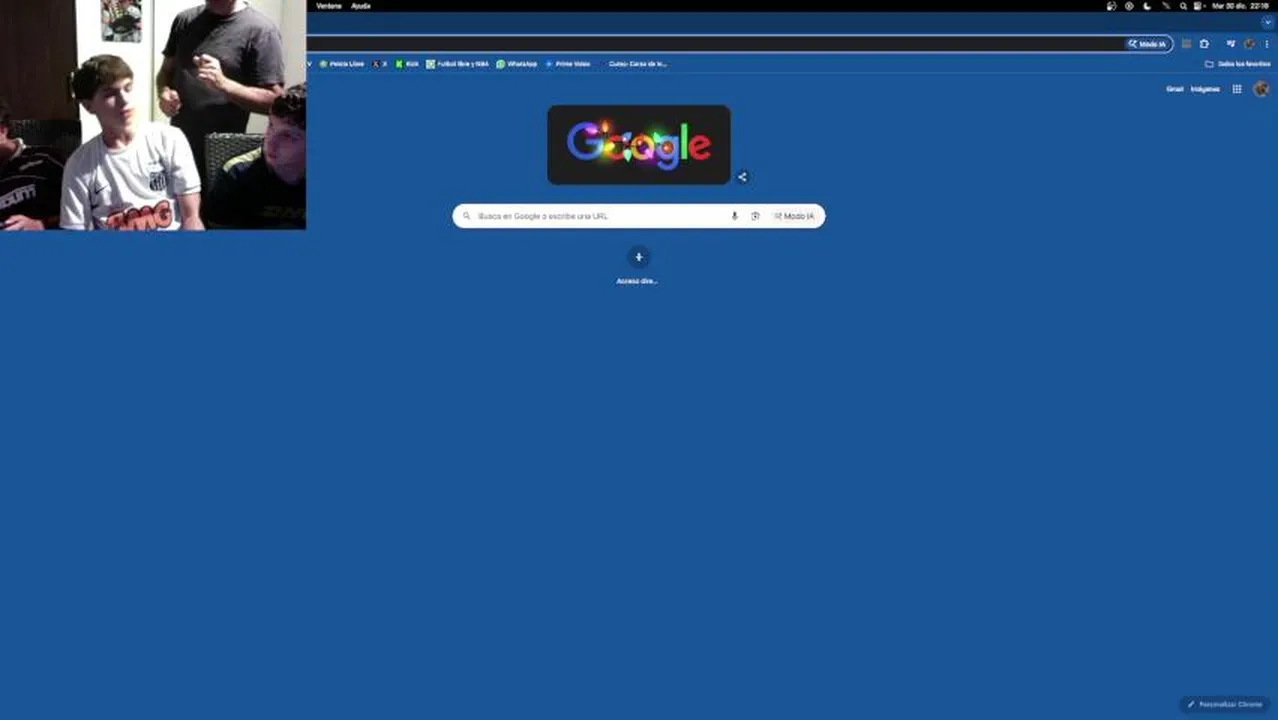Click the date and time in the menu bar
Viewport: 1278px width, 720px height.
[1240, 6]
